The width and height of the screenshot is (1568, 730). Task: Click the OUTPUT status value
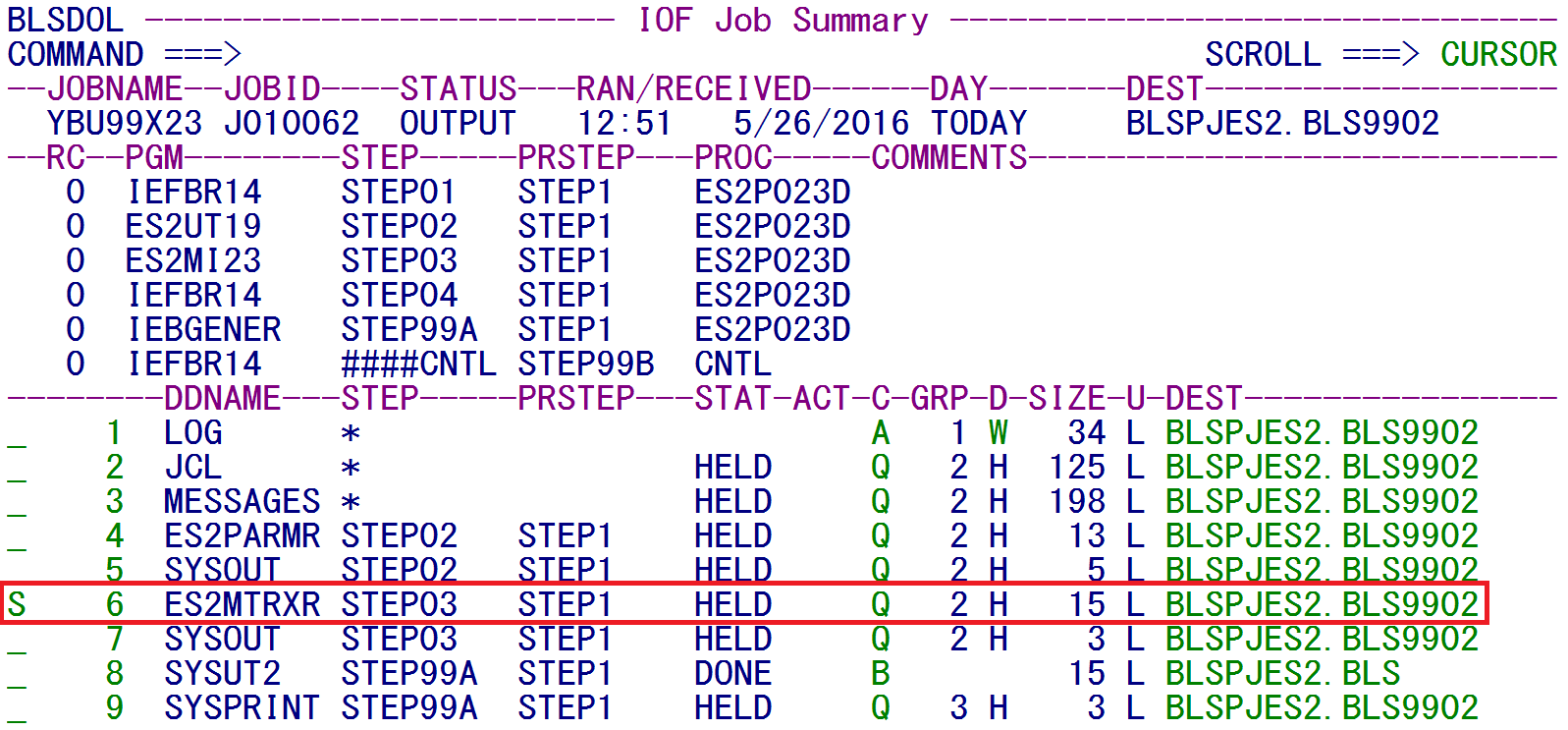coord(458,124)
